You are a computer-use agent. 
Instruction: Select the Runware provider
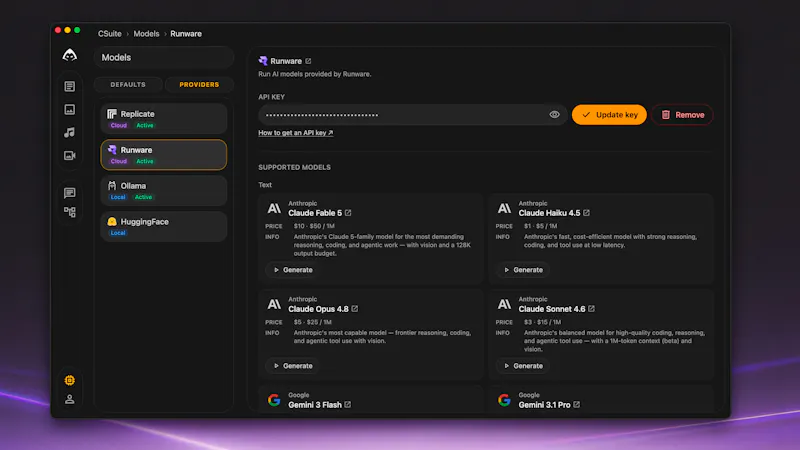(164, 155)
